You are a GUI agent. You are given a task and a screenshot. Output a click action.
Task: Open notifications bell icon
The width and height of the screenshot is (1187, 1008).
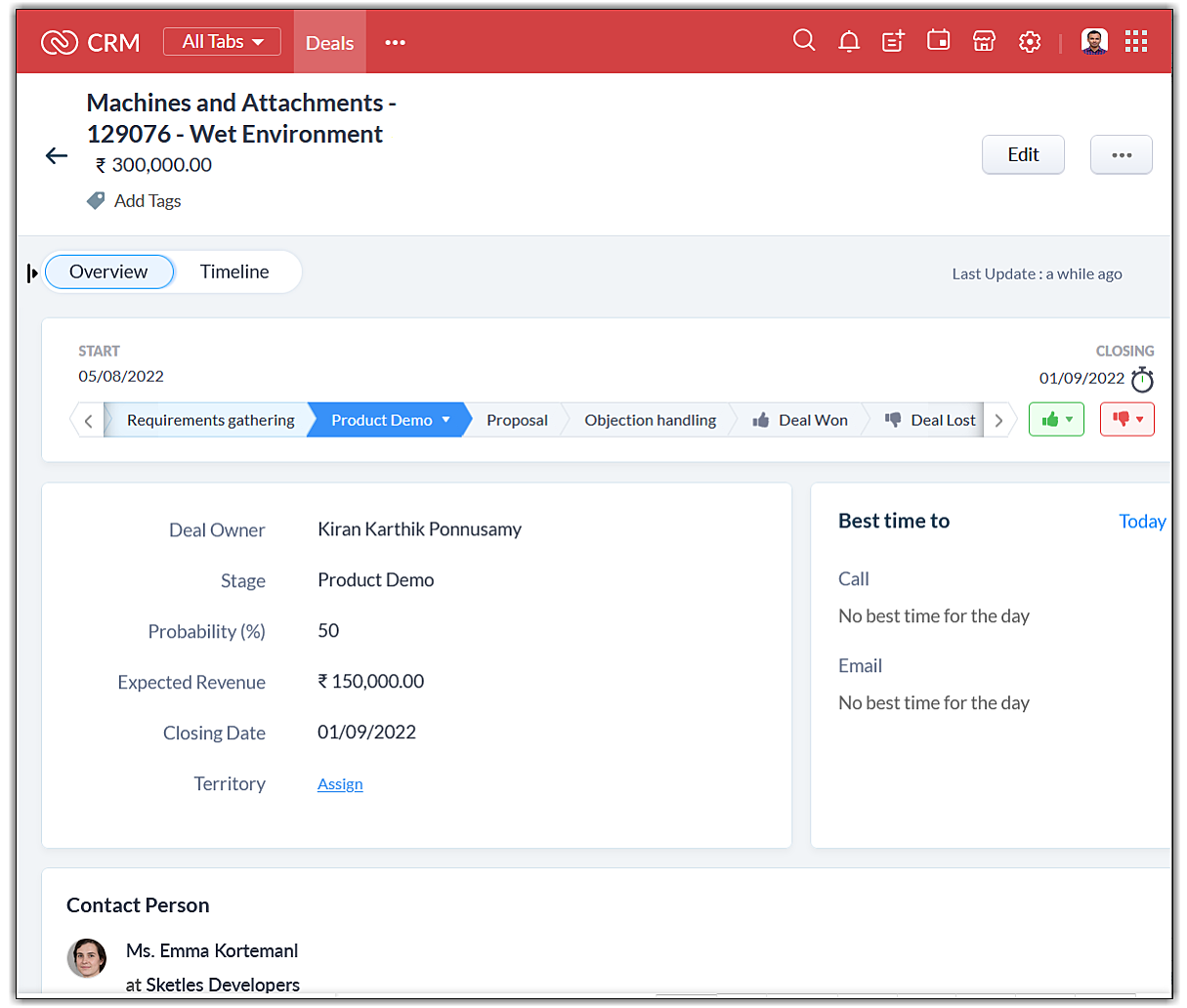click(849, 41)
